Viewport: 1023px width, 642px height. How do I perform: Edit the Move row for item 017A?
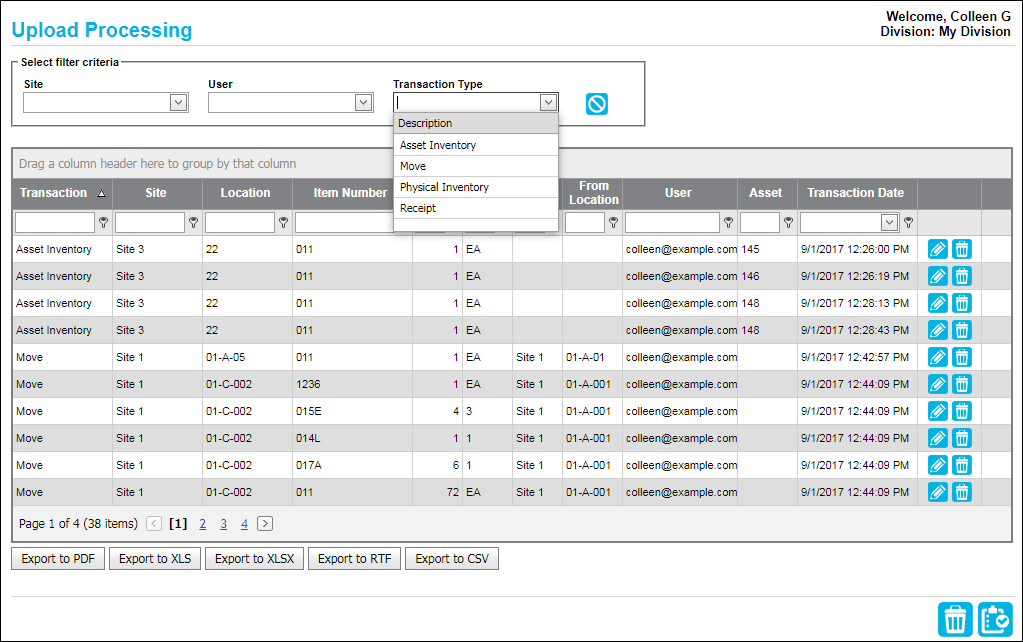[938, 465]
